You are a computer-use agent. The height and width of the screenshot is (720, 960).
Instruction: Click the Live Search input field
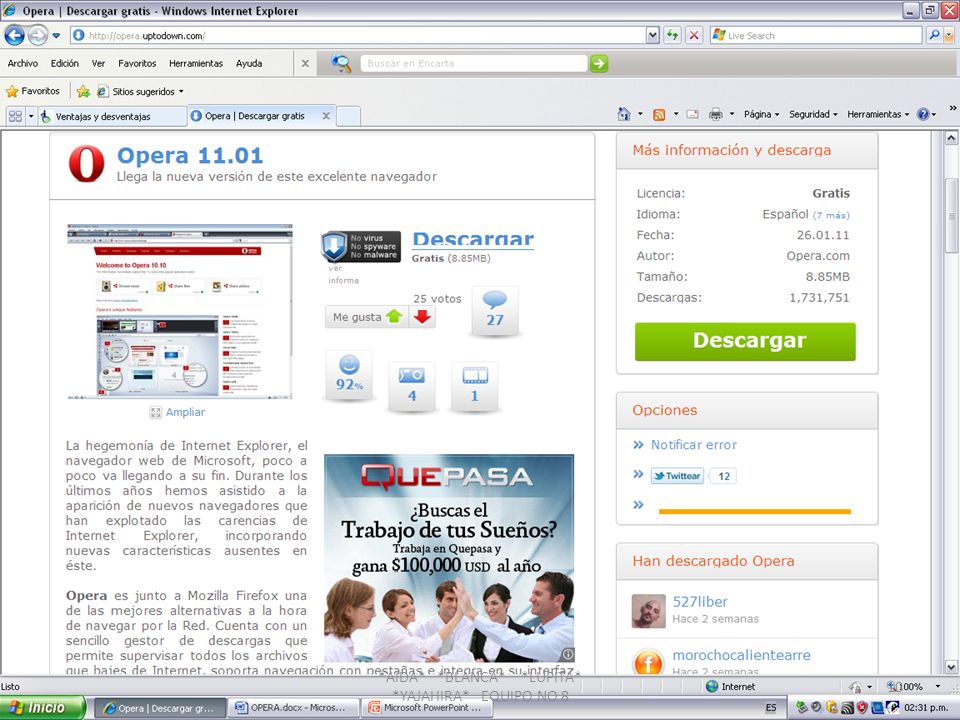pyautogui.click(x=816, y=36)
